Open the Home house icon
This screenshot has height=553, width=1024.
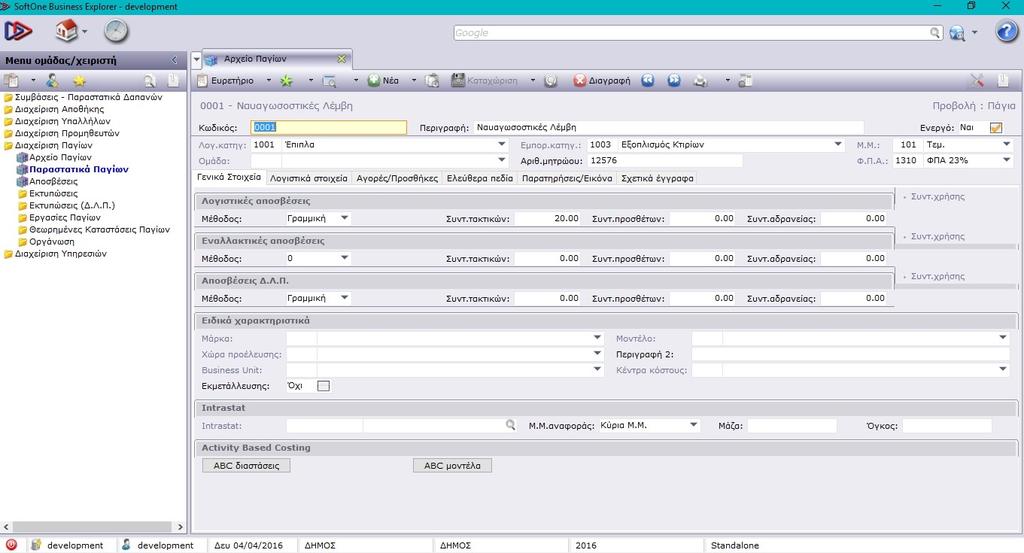[67, 30]
